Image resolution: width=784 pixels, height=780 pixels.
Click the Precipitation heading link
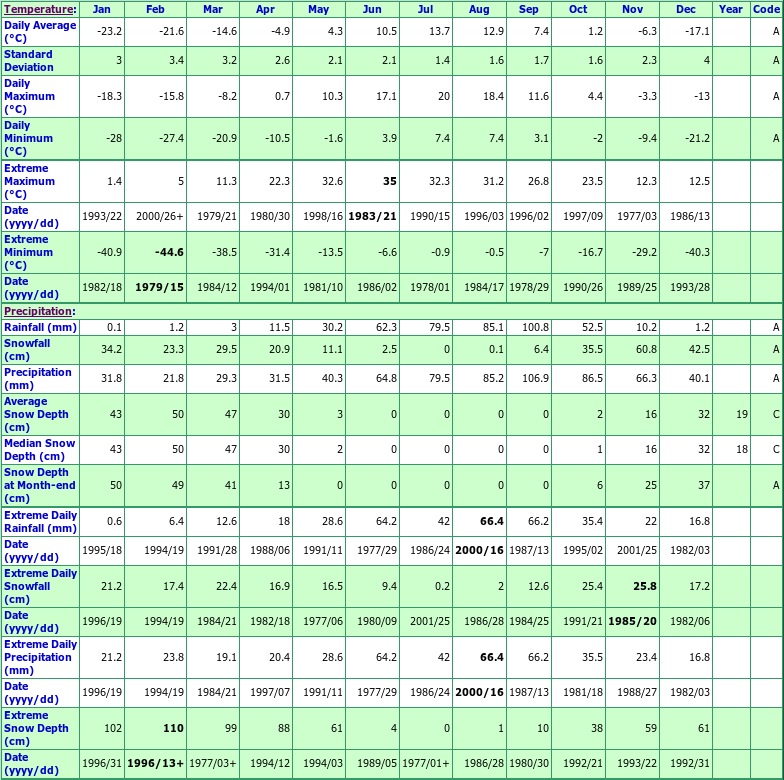[38, 312]
